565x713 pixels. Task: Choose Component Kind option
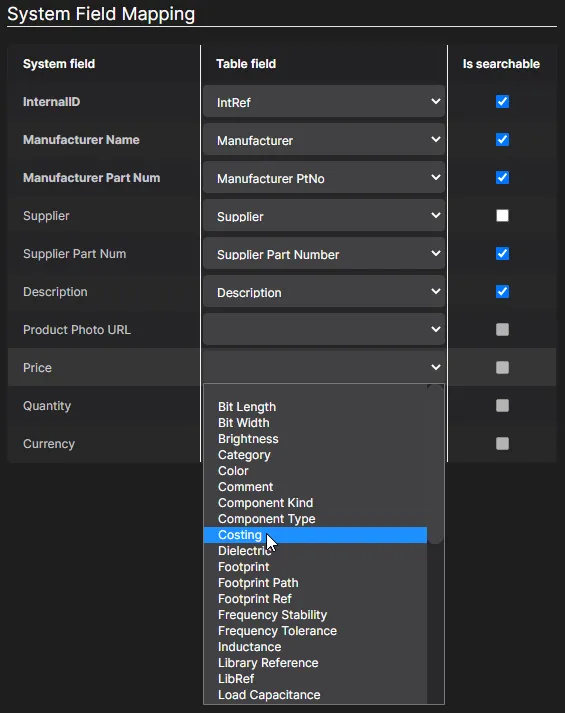[315, 503]
